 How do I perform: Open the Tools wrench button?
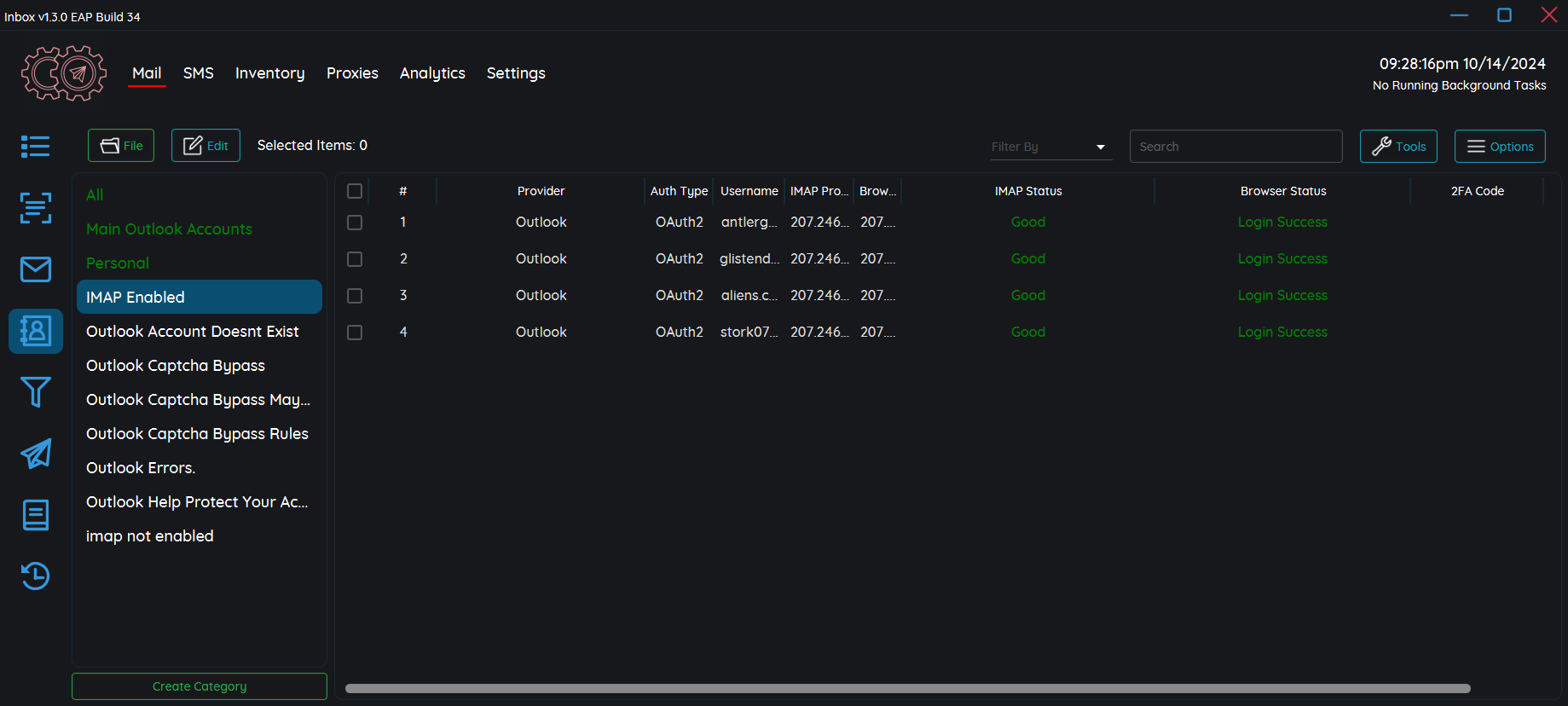coord(1398,147)
